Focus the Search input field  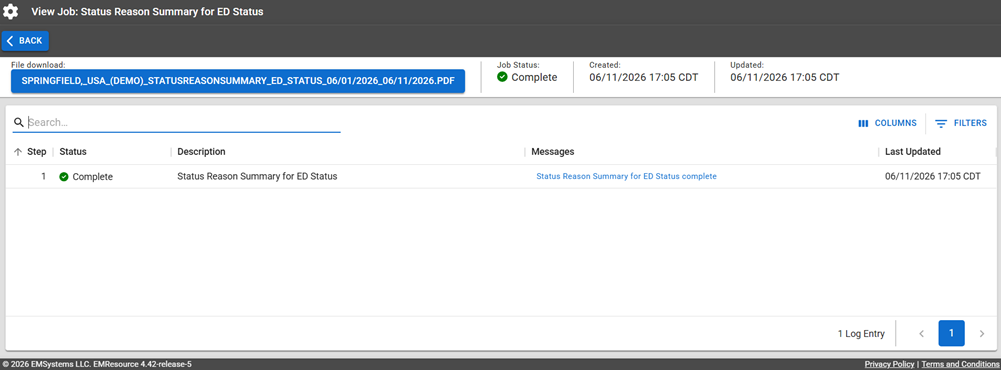184,122
